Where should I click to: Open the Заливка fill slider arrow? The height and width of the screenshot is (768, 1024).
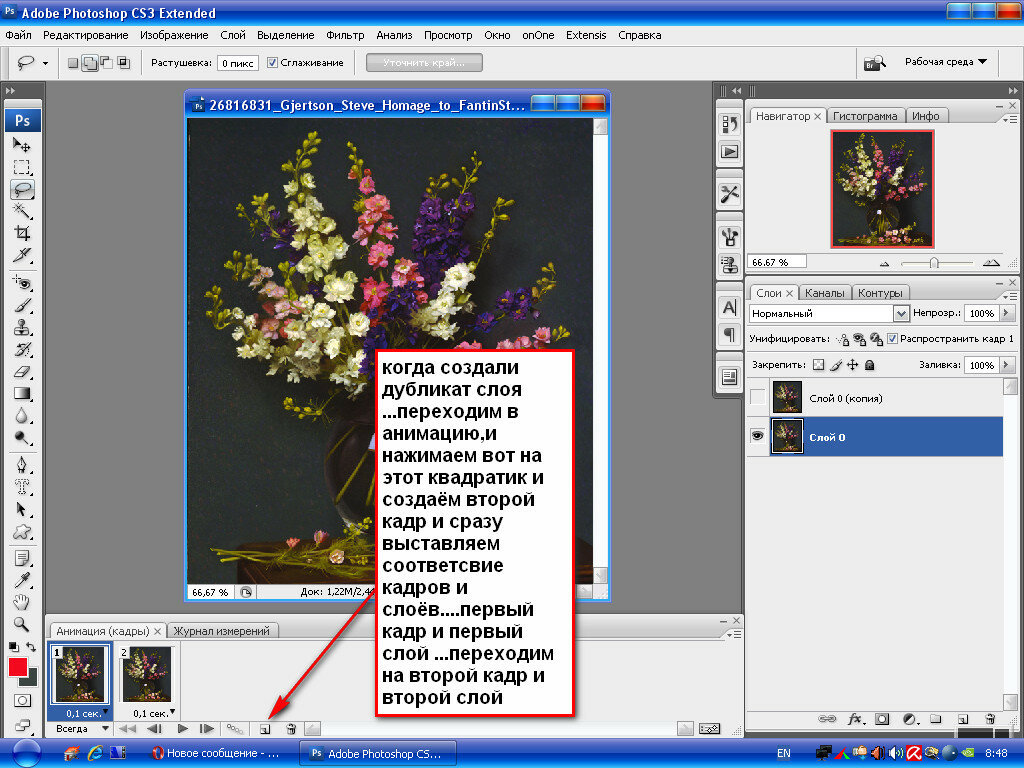[x=1007, y=365]
